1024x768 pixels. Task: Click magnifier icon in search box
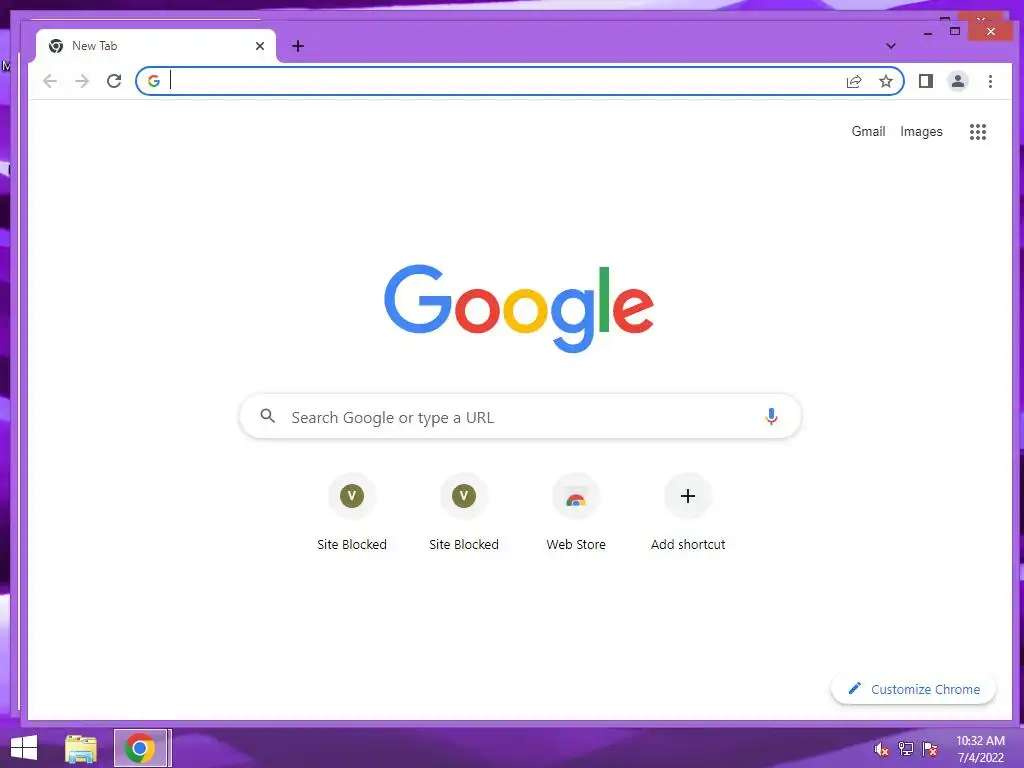(x=267, y=415)
